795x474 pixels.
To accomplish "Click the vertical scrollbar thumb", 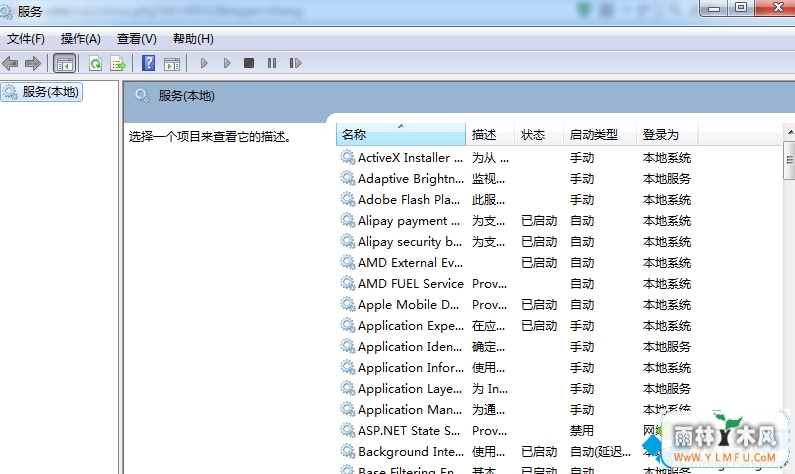I will click(789, 160).
